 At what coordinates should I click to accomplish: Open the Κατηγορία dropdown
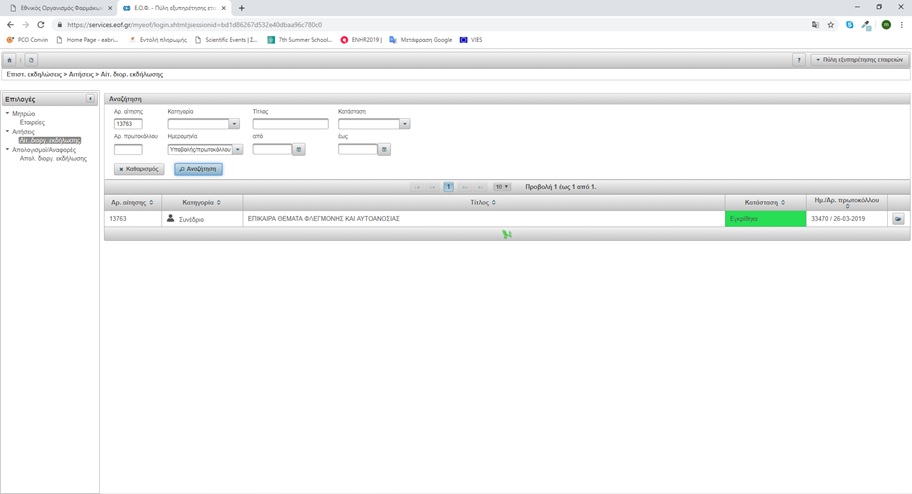[234, 124]
